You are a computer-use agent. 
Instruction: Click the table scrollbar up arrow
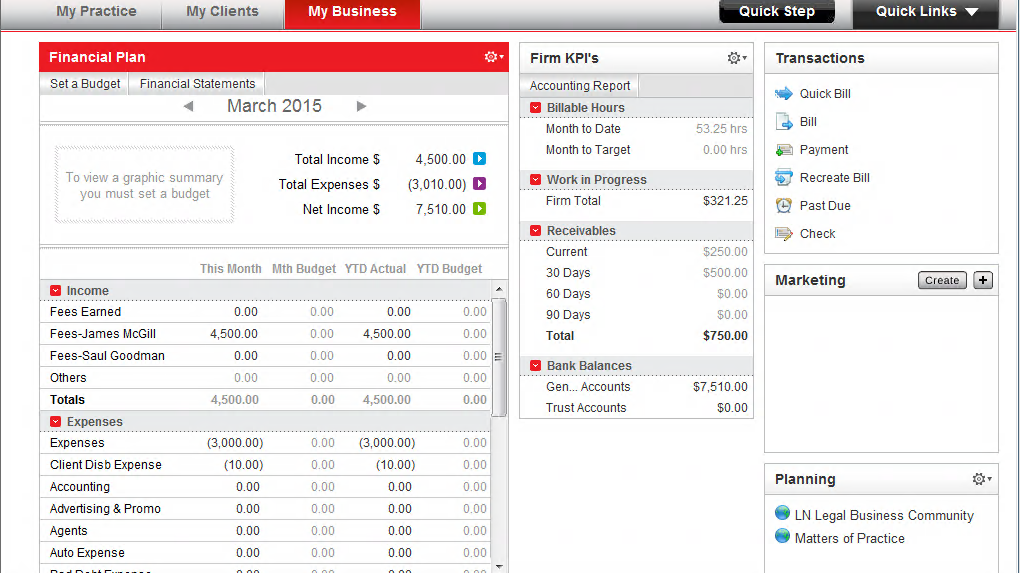click(x=499, y=289)
